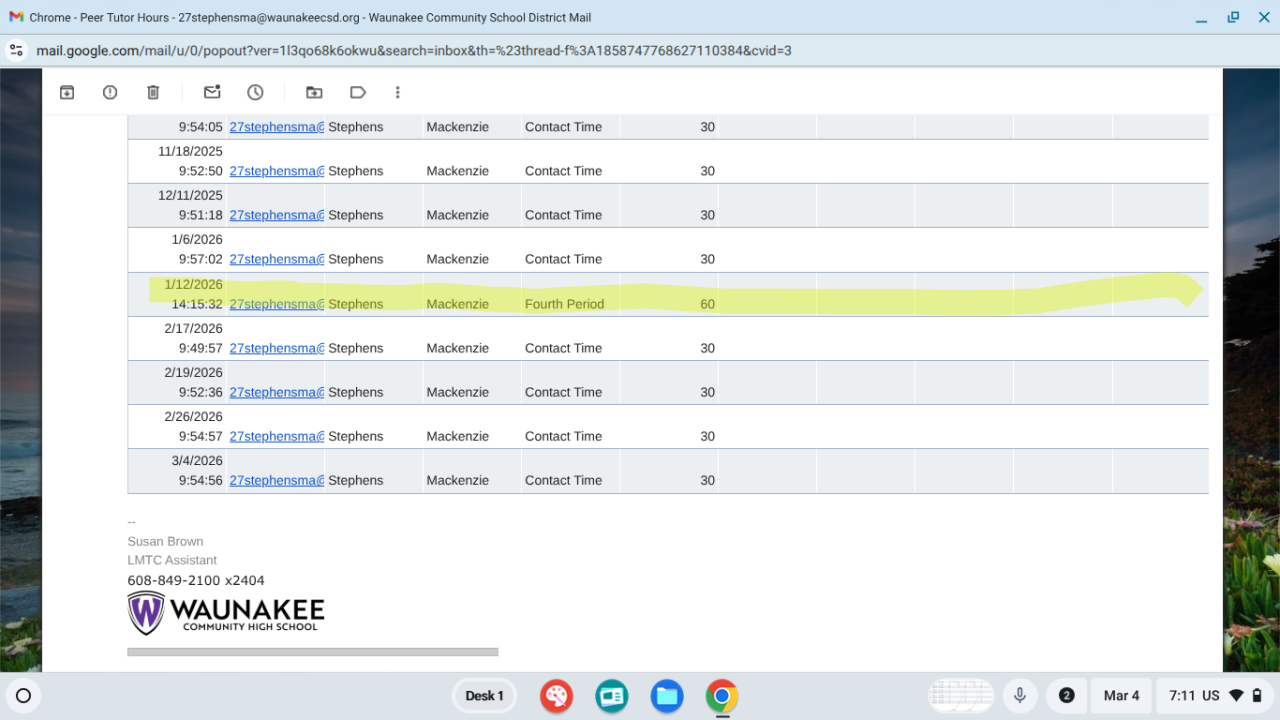Click the microphone dictation icon on shelf
1280x720 pixels.
[x=1020, y=696]
